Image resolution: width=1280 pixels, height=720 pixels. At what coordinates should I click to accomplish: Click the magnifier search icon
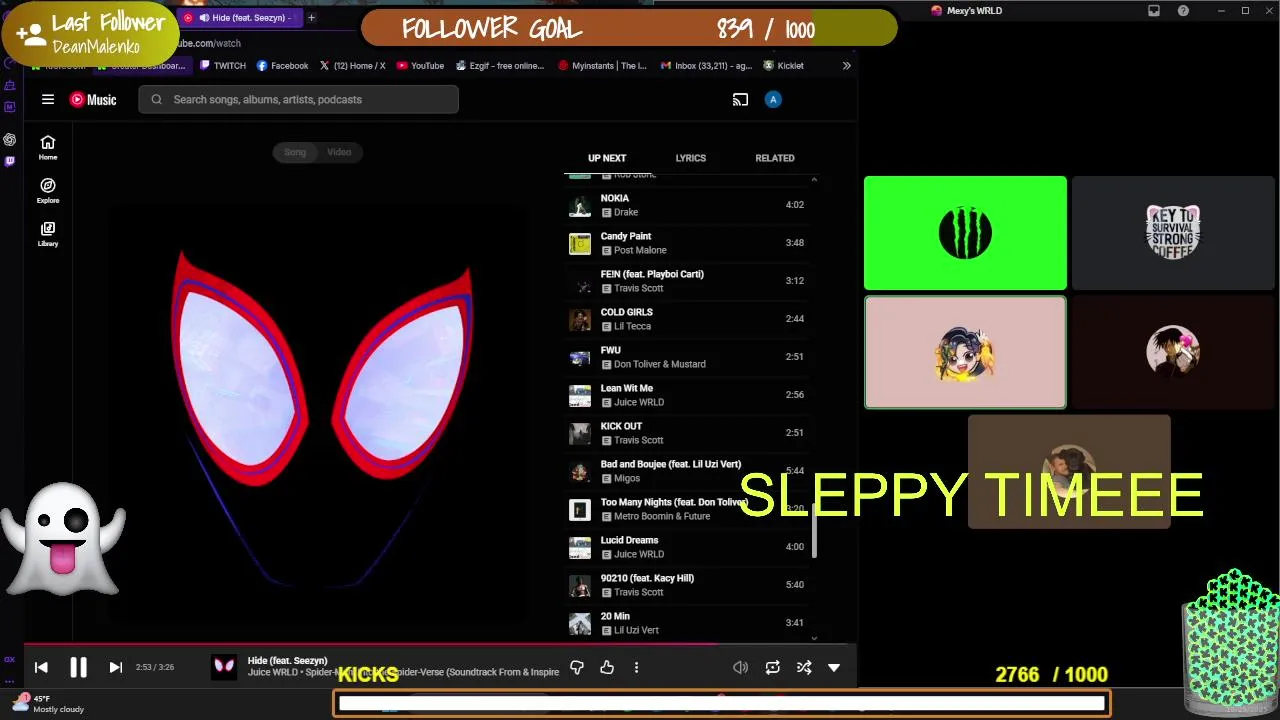(156, 99)
